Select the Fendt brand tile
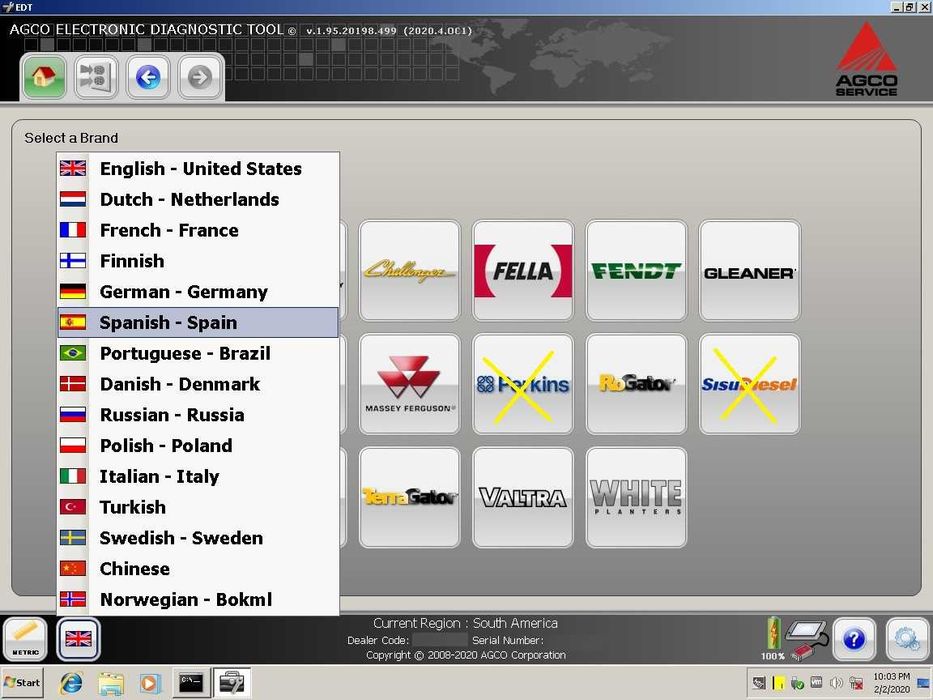 (x=636, y=271)
